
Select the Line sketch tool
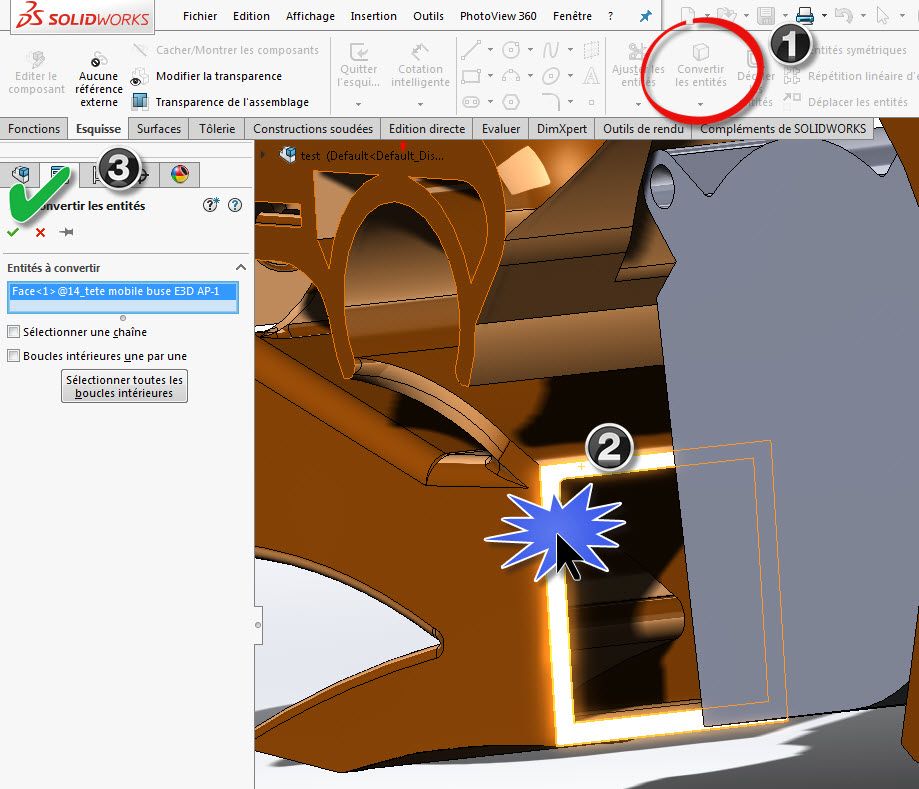coord(471,50)
